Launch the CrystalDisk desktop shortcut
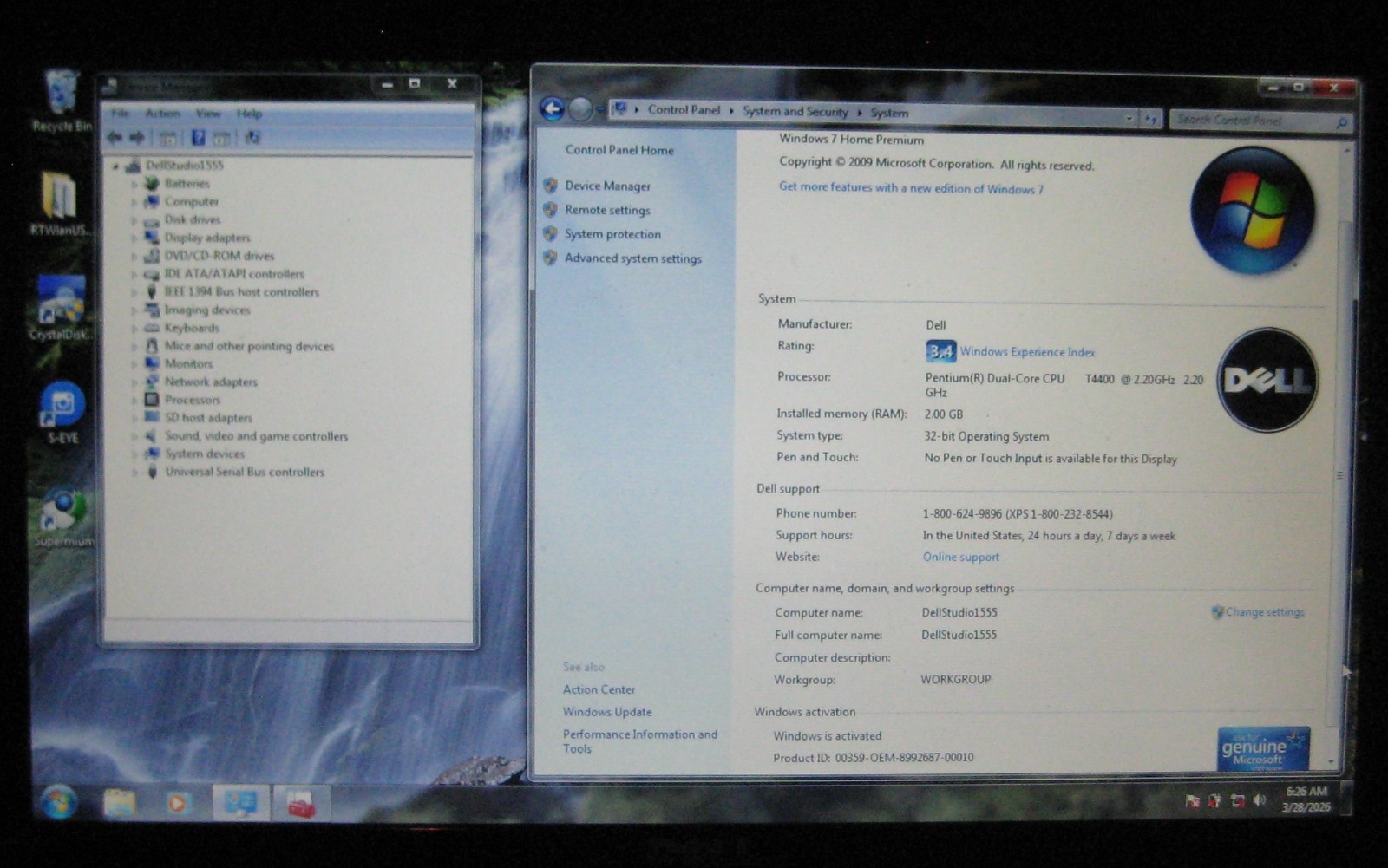 click(x=59, y=308)
